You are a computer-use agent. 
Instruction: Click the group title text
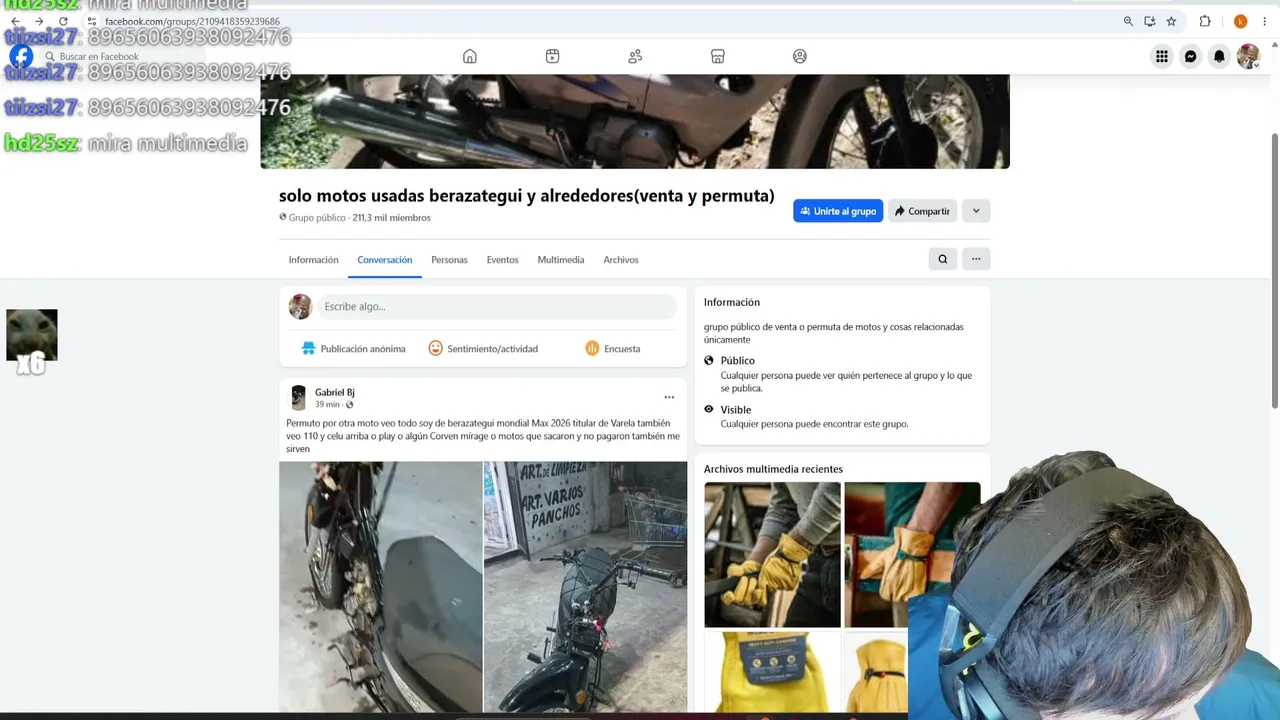[x=527, y=196]
